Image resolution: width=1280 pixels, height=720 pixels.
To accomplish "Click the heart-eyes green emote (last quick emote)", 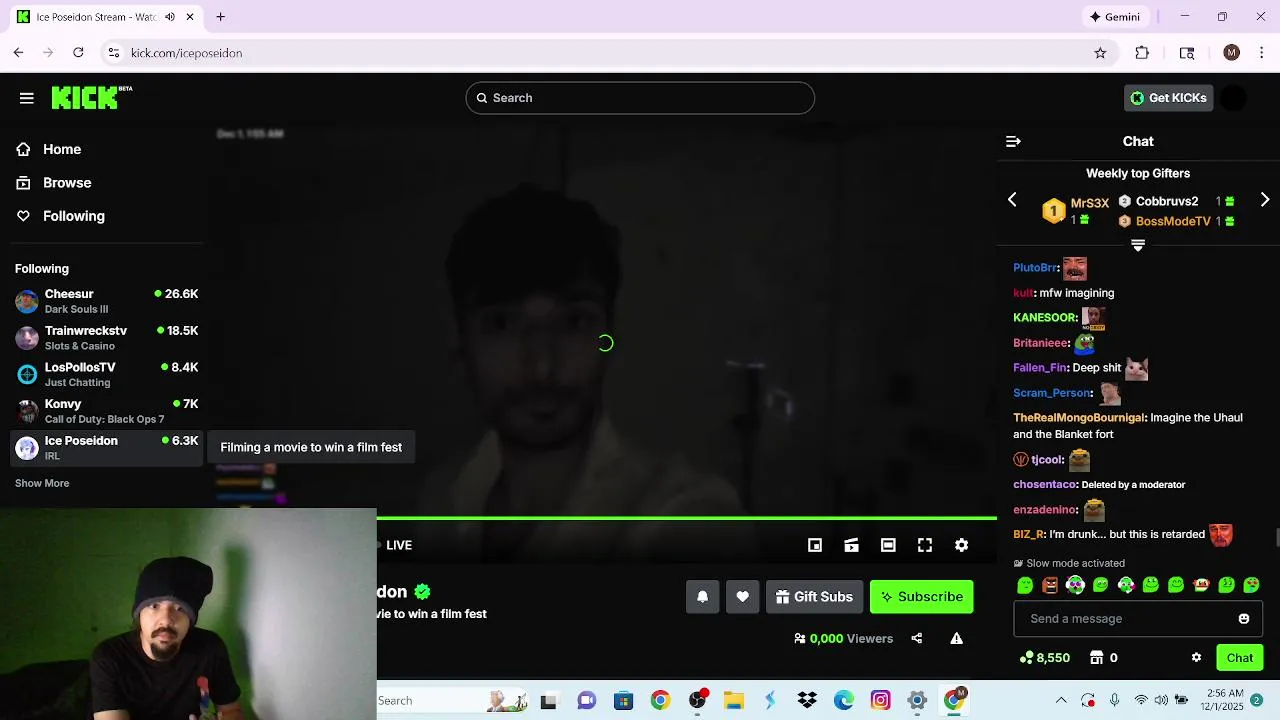I will pyautogui.click(x=1251, y=585).
